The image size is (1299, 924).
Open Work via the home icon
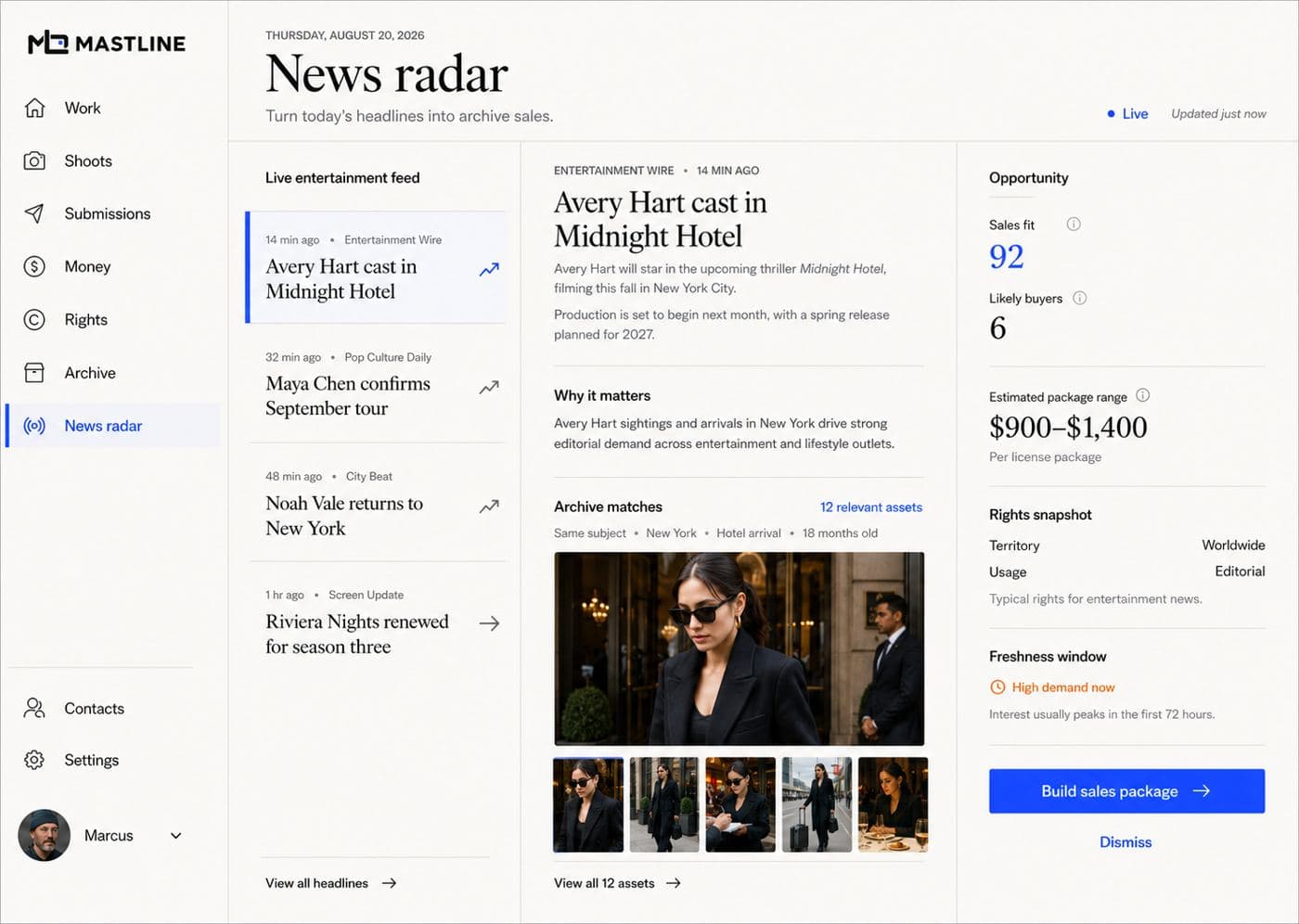pos(34,108)
